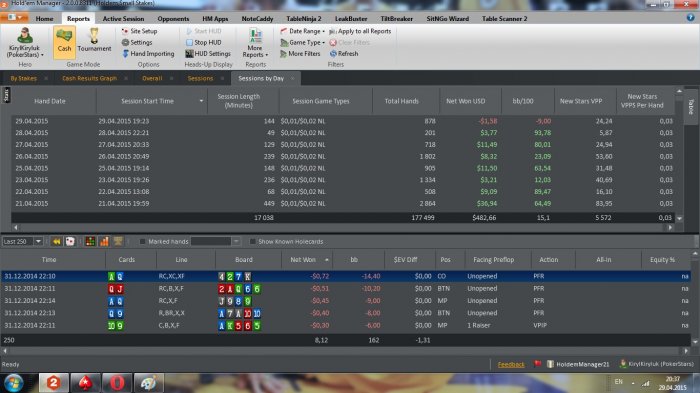Open the Marked hands dropdown
The width and height of the screenshot is (700, 393).
236,242
